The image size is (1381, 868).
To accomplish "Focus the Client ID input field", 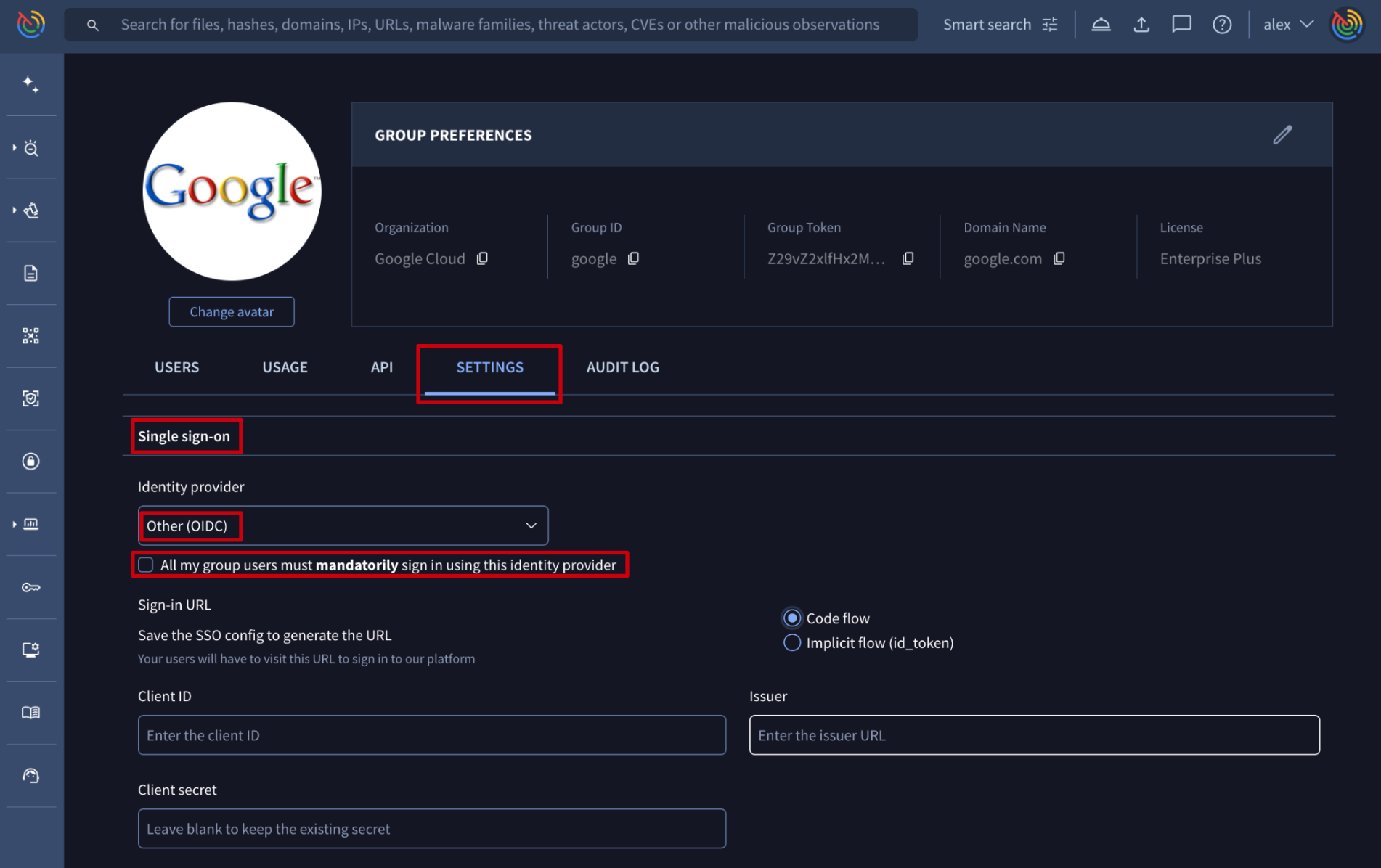I will pos(432,735).
